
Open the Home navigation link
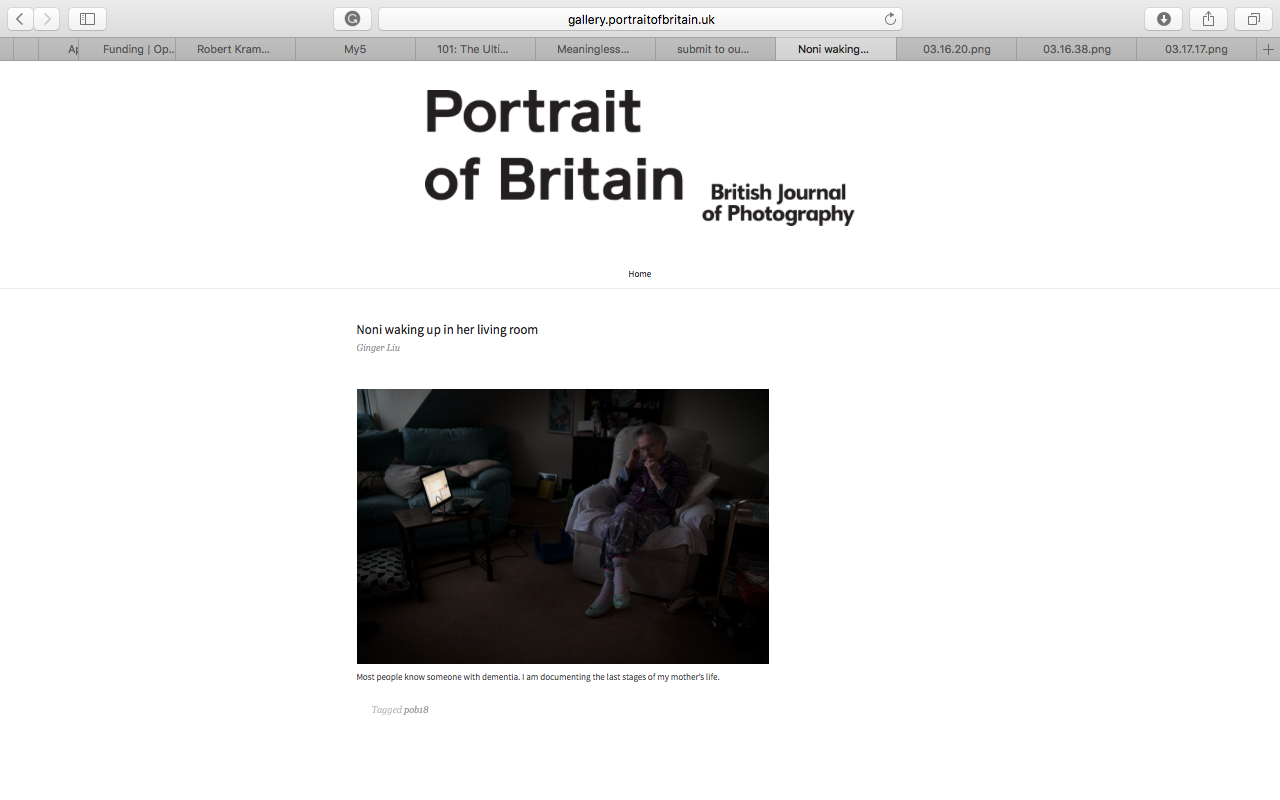[x=640, y=274]
